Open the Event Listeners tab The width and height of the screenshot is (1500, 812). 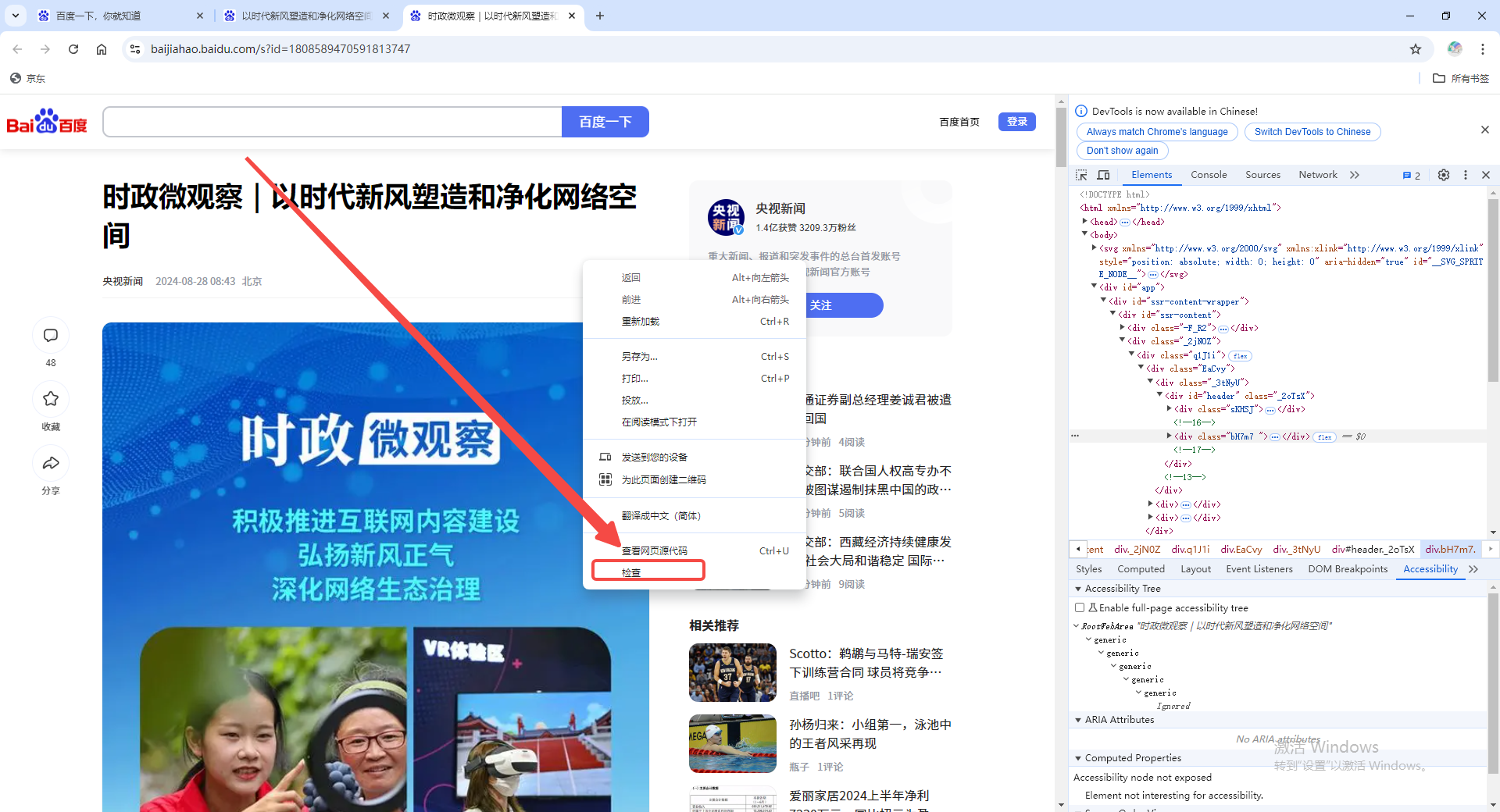point(1259,569)
